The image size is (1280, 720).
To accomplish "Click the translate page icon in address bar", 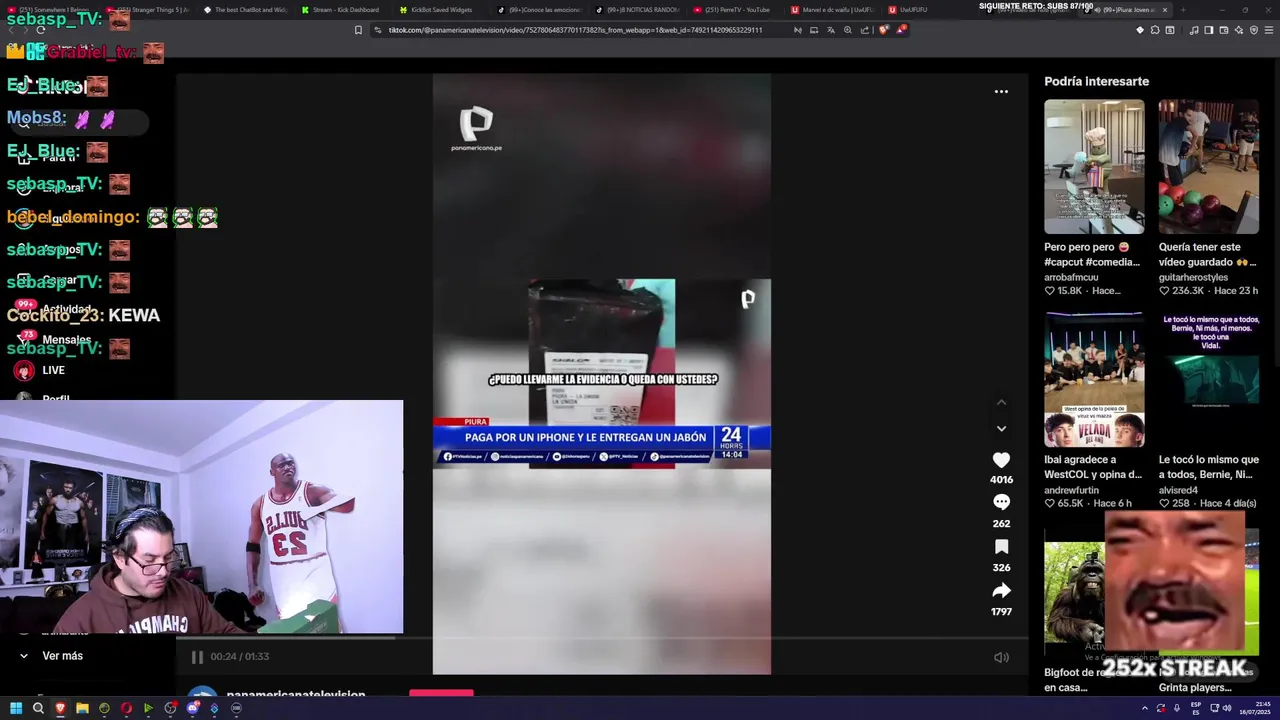I will pyautogui.click(x=831, y=30).
